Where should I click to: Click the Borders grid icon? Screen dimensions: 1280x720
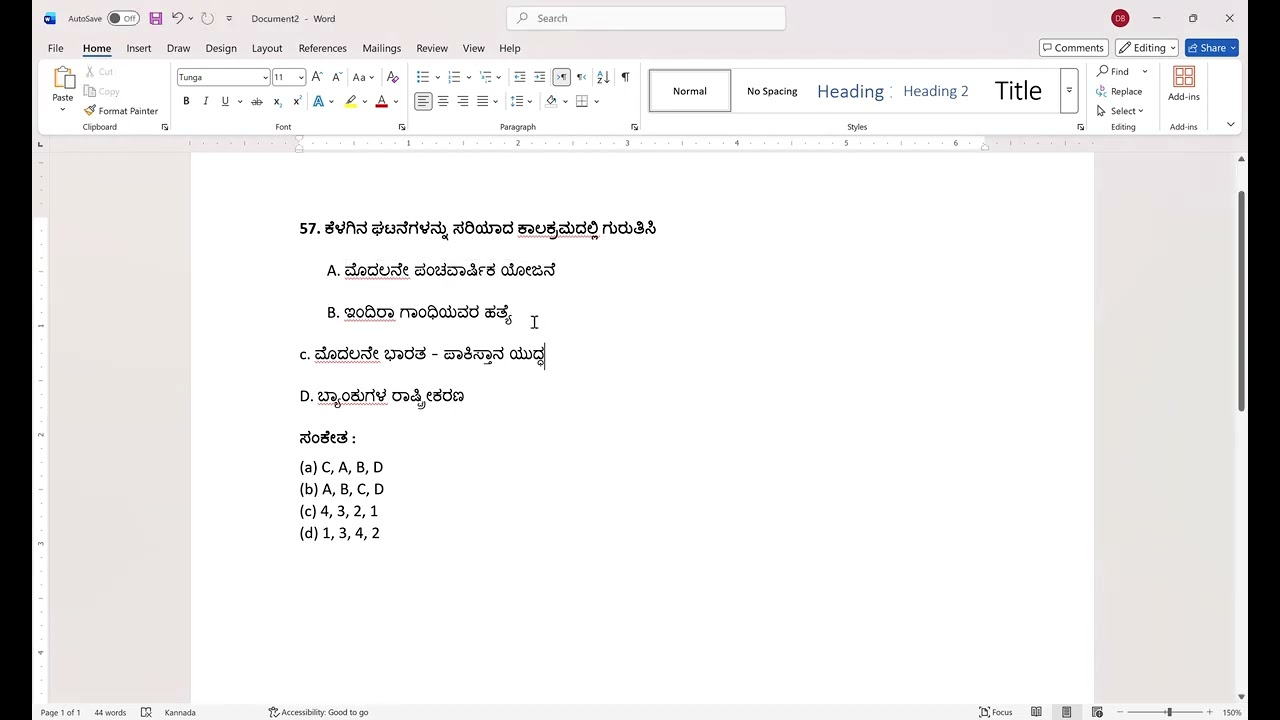coord(582,101)
